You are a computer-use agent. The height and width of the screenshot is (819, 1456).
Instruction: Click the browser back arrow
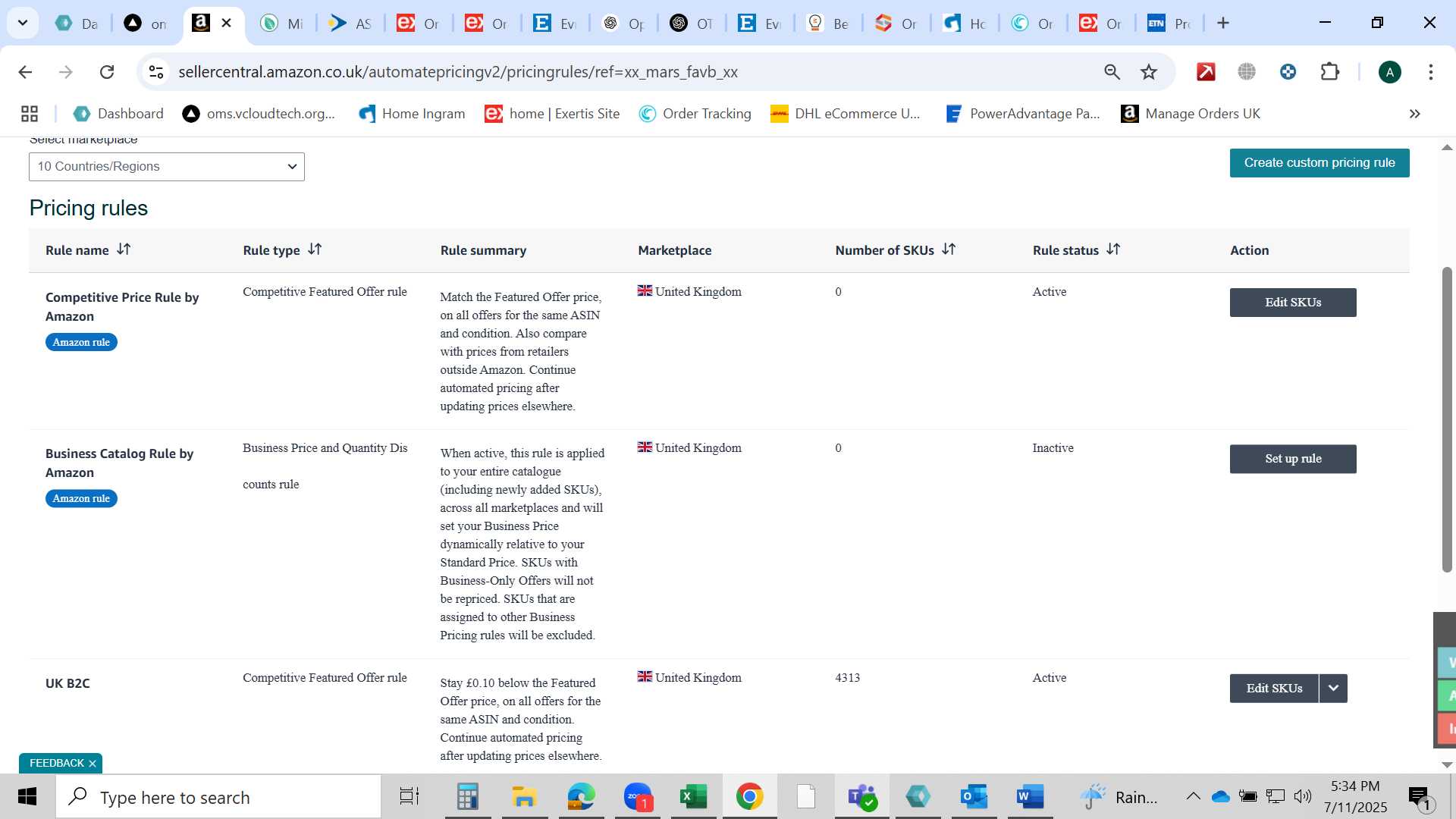[x=25, y=72]
